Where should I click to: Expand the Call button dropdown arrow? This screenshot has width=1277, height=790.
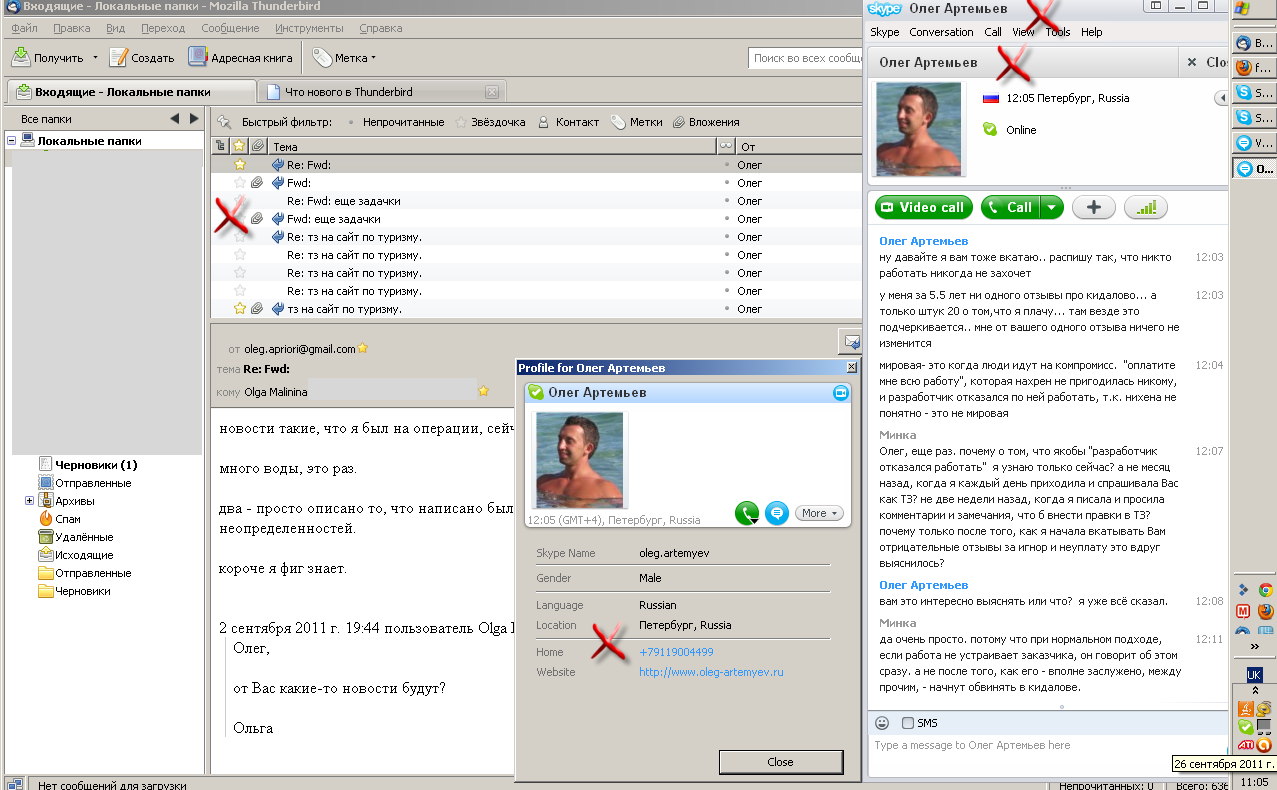click(1050, 207)
